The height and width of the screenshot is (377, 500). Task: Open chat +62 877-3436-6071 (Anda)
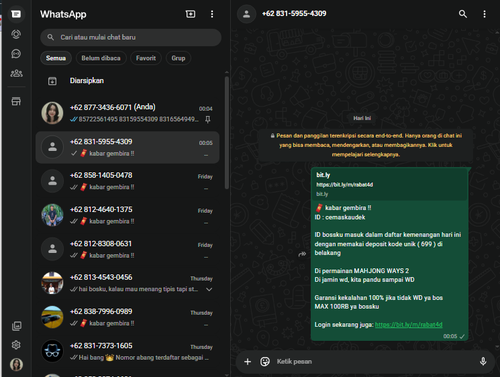[x=127, y=113]
